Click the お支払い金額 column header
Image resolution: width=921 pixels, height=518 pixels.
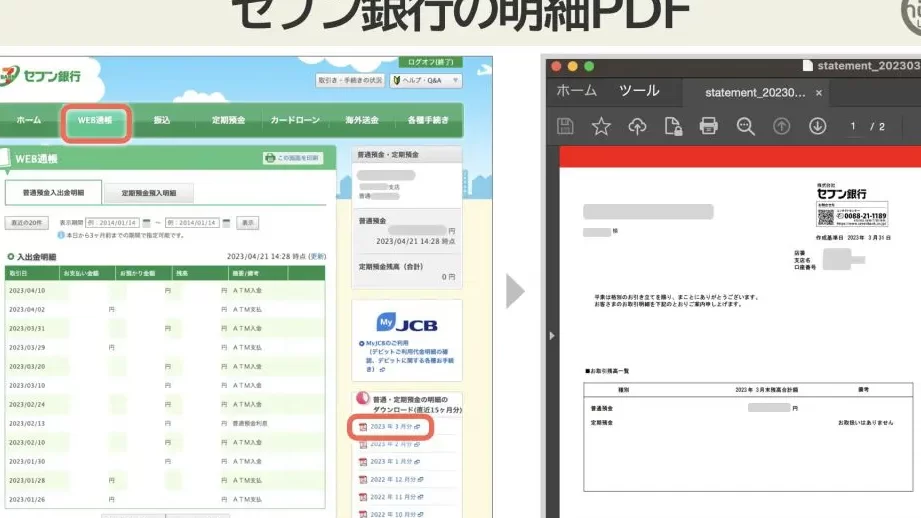click(x=88, y=273)
